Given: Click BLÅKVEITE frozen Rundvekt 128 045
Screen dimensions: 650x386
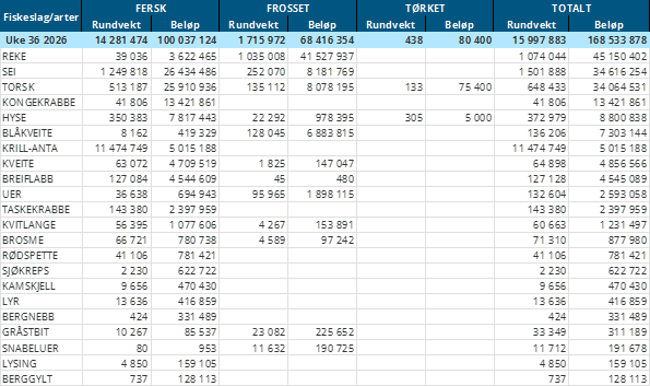Looking at the screenshot, I should pyautogui.click(x=266, y=133).
